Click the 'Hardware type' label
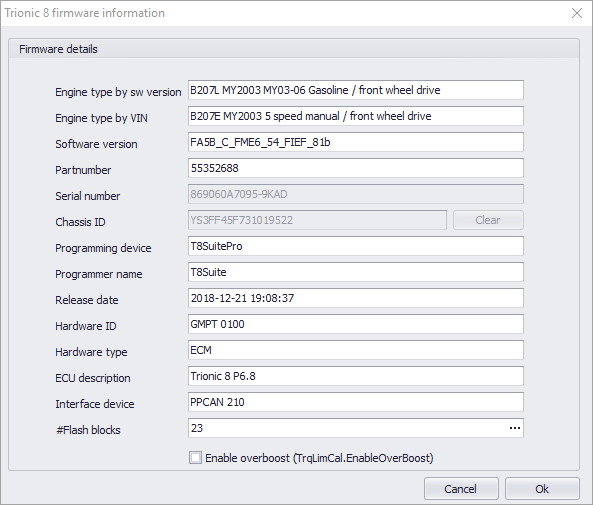Image resolution: width=593 pixels, height=505 pixels. pos(91,352)
